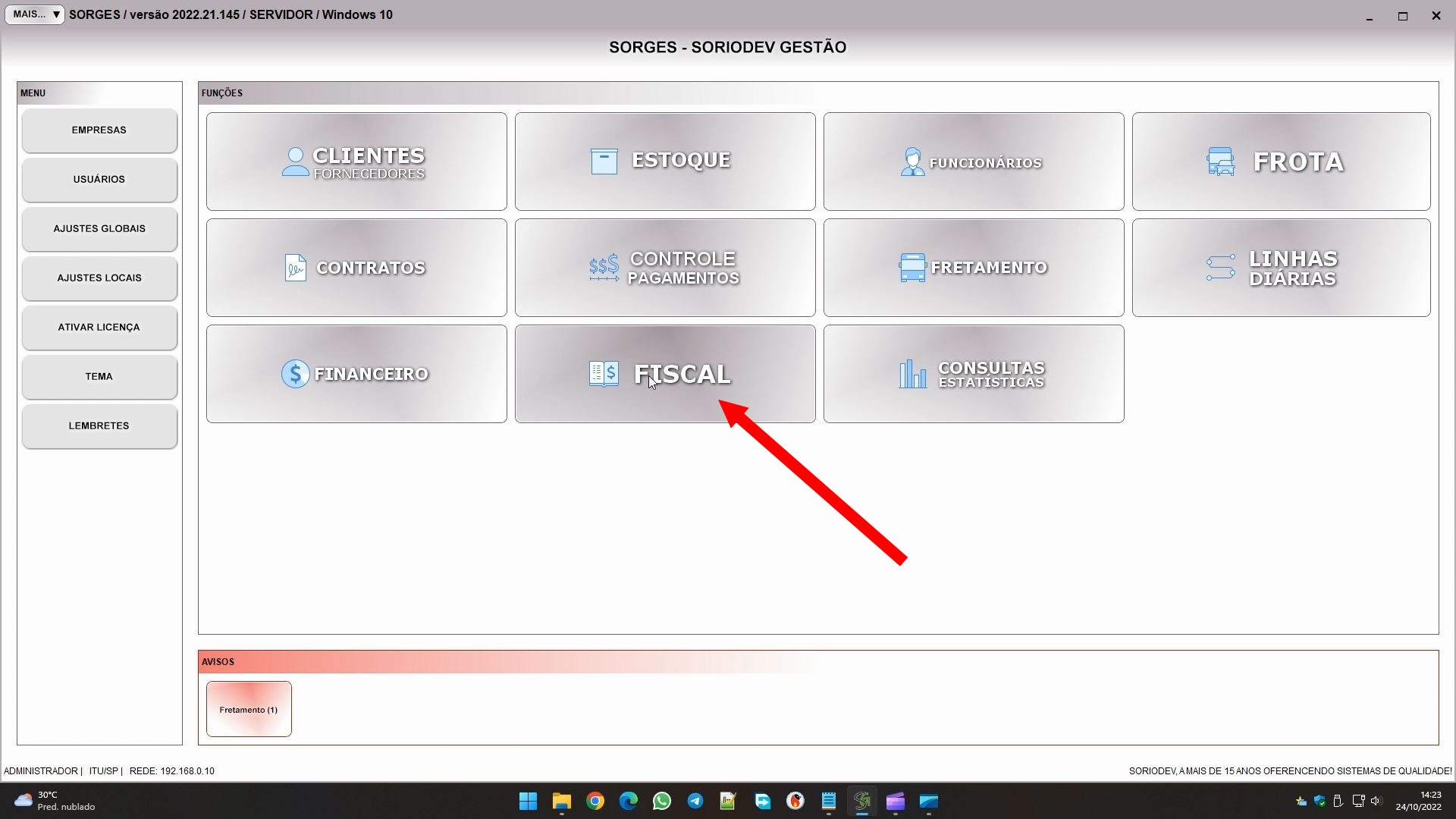Open Ajustes Globais settings
This screenshot has height=819, width=1456.
pyautogui.click(x=99, y=229)
